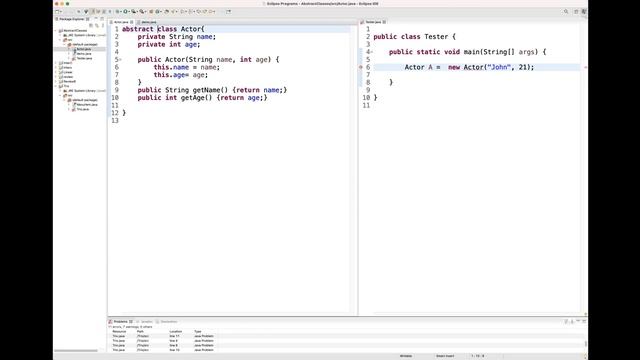Collapse the AbstractClasses project node

56,31
